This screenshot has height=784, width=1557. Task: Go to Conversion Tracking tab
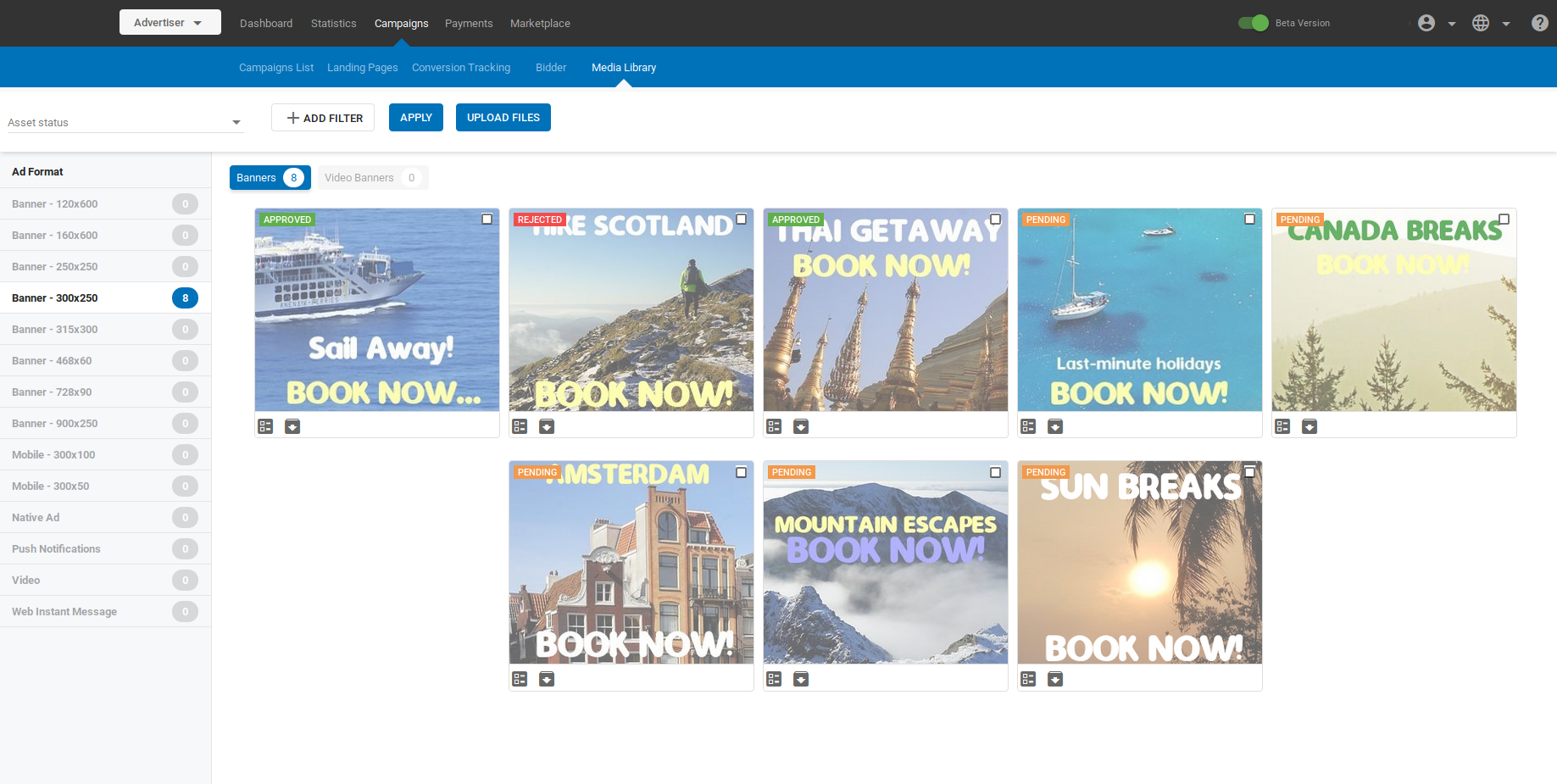click(x=461, y=68)
